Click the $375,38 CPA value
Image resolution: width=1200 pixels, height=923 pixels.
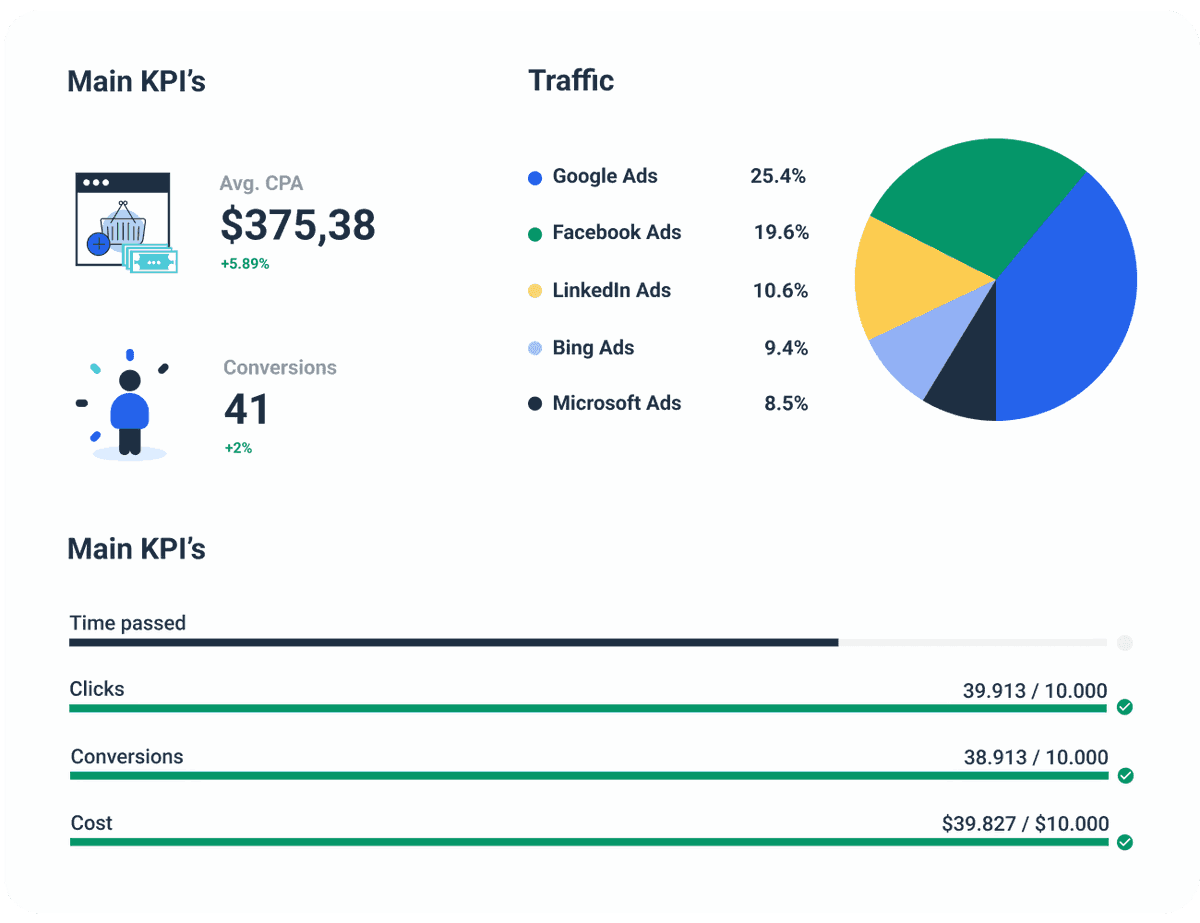(297, 225)
